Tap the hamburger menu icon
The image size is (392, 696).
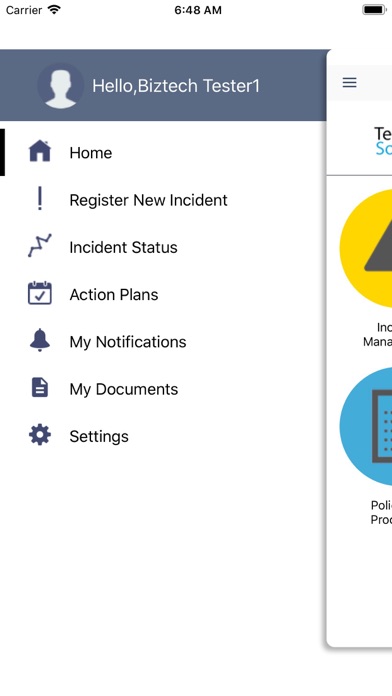pos(349,83)
